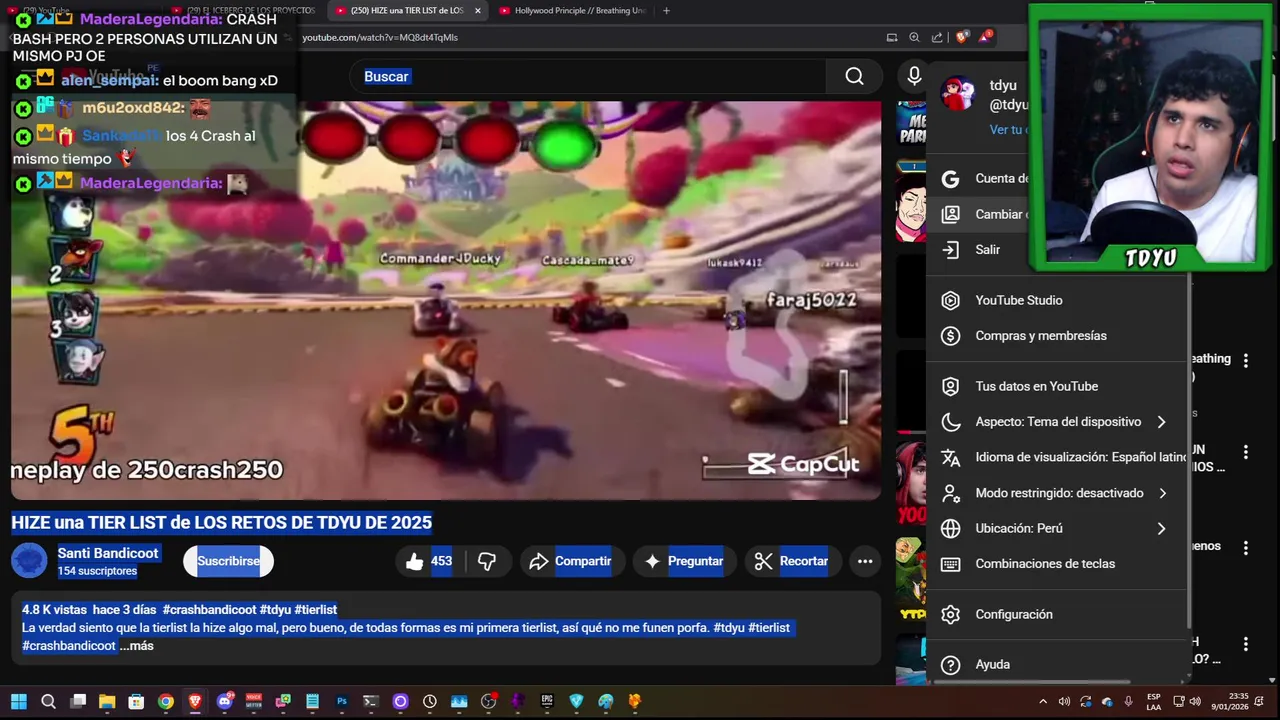Image resolution: width=1280 pixels, height=720 pixels.
Task: Click the cast screen icon in address bar
Action: (x=891, y=37)
